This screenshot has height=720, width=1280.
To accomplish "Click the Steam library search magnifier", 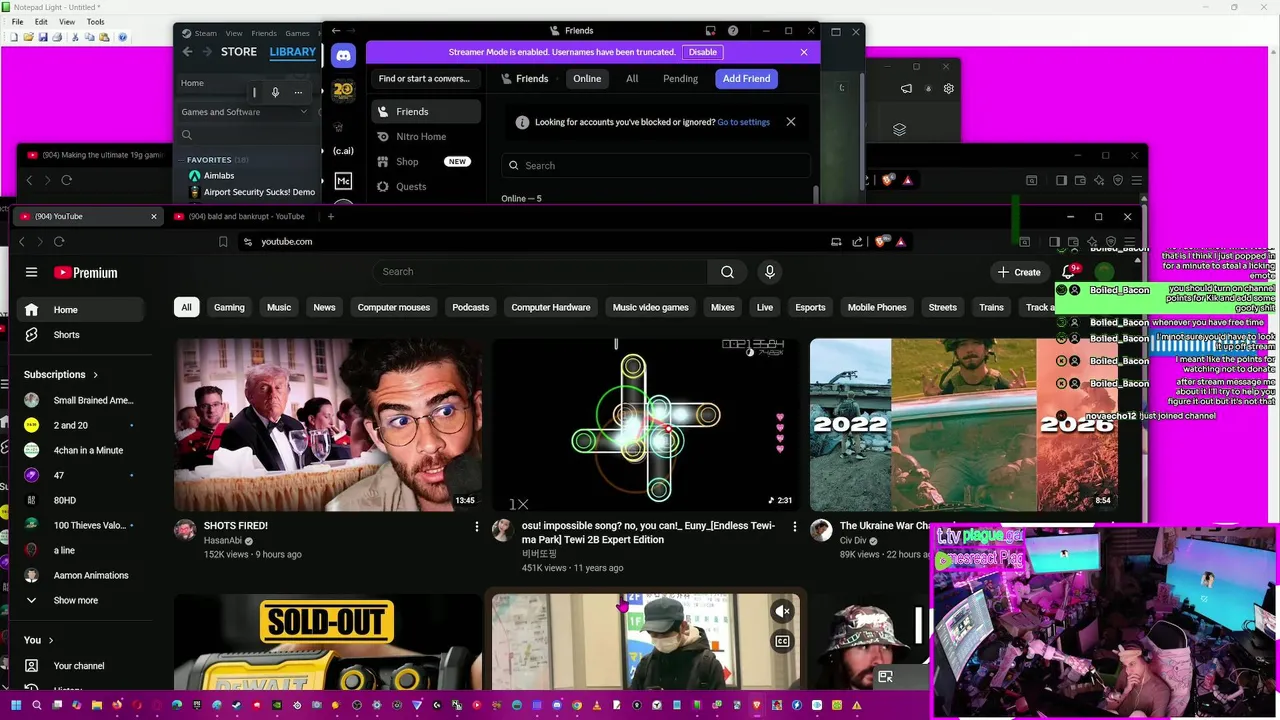I will 187,135.
